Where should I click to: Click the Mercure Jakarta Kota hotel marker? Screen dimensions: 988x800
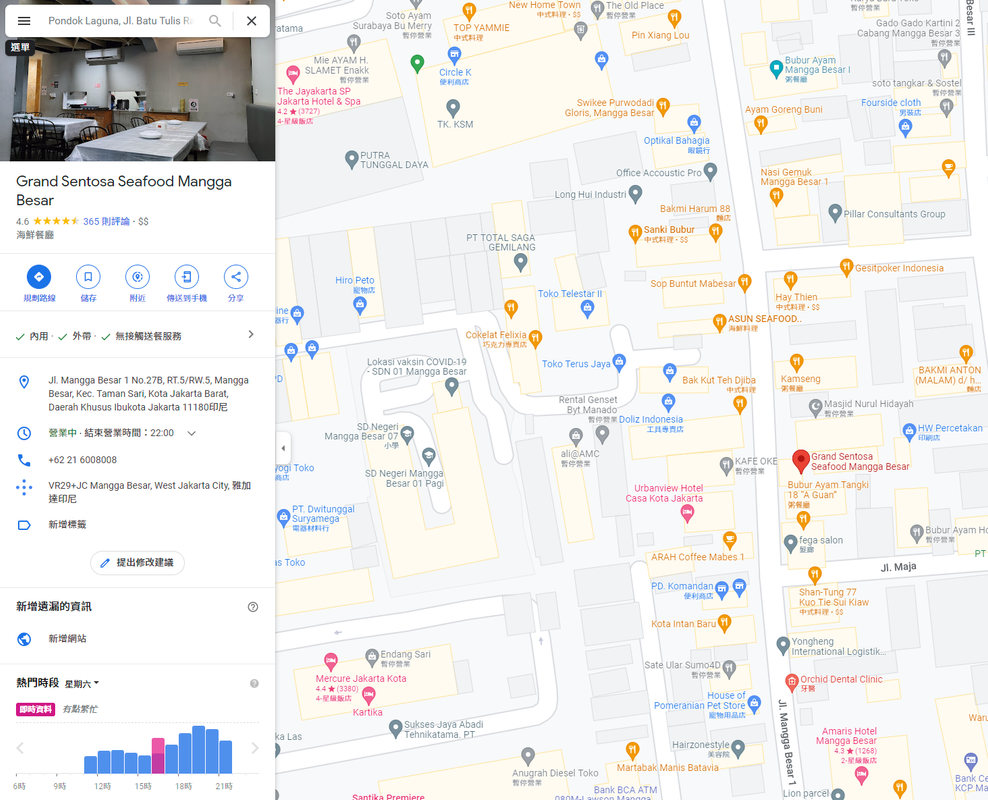pyautogui.click(x=330, y=661)
